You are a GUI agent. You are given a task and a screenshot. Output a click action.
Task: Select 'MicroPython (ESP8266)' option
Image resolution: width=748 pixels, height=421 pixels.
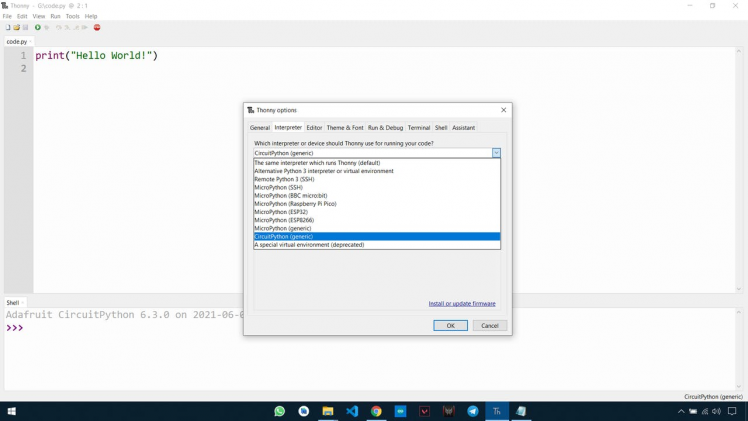[377, 220]
